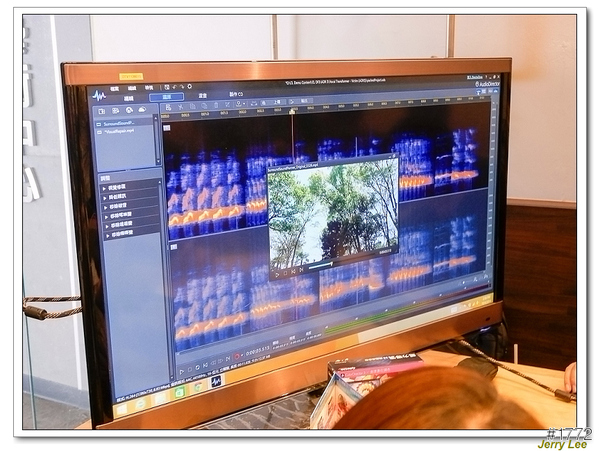Click the second import icon in the library
This screenshot has height=451, width=600.
tap(115, 111)
